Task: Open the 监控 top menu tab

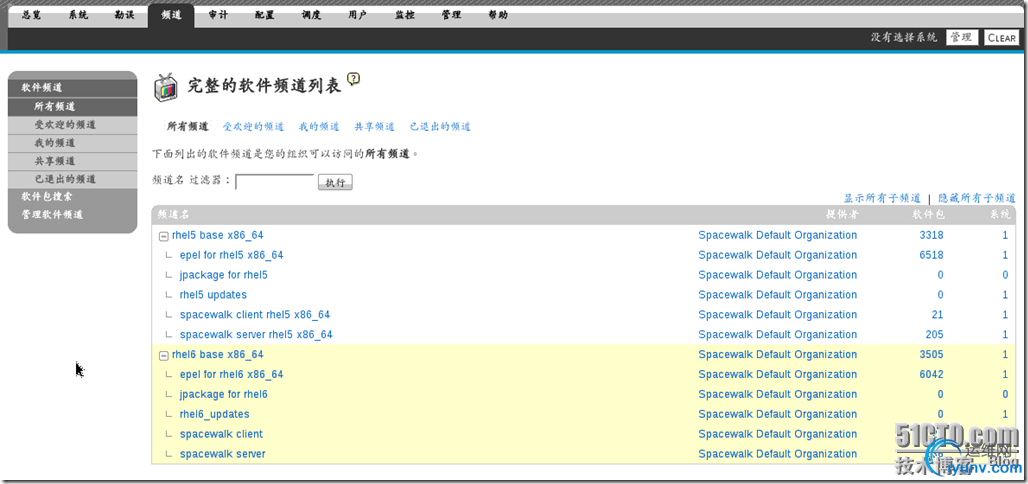Action: click(x=405, y=15)
